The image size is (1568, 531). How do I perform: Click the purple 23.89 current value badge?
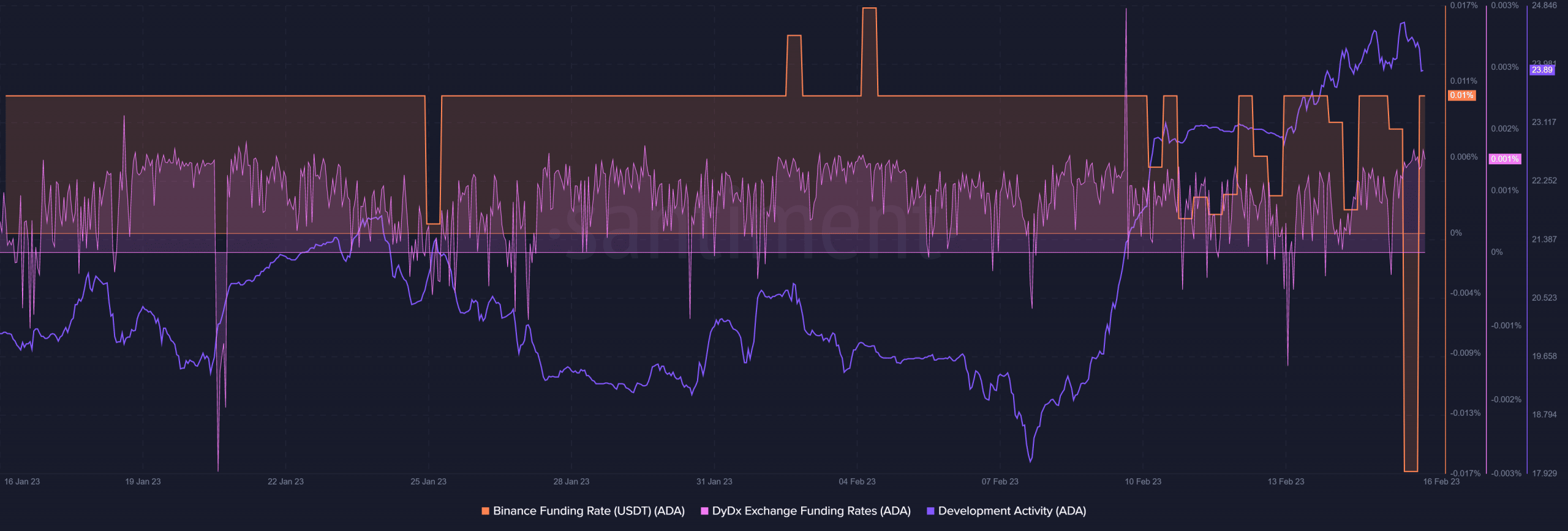1542,70
